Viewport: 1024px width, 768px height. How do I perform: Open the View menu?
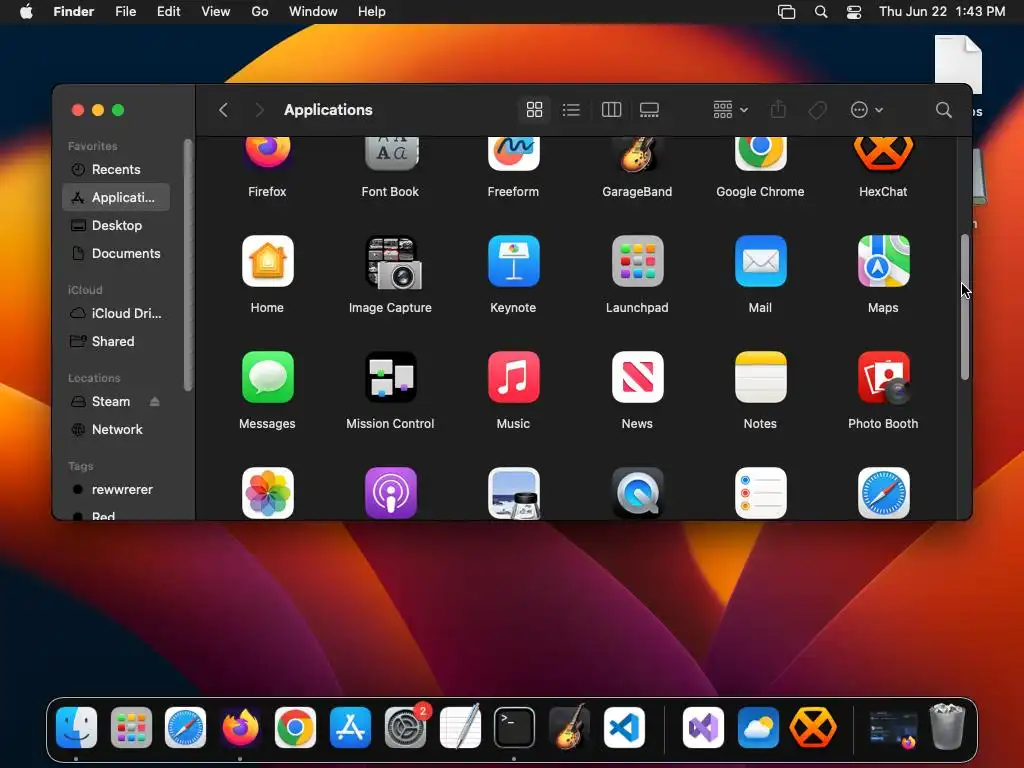(216, 12)
